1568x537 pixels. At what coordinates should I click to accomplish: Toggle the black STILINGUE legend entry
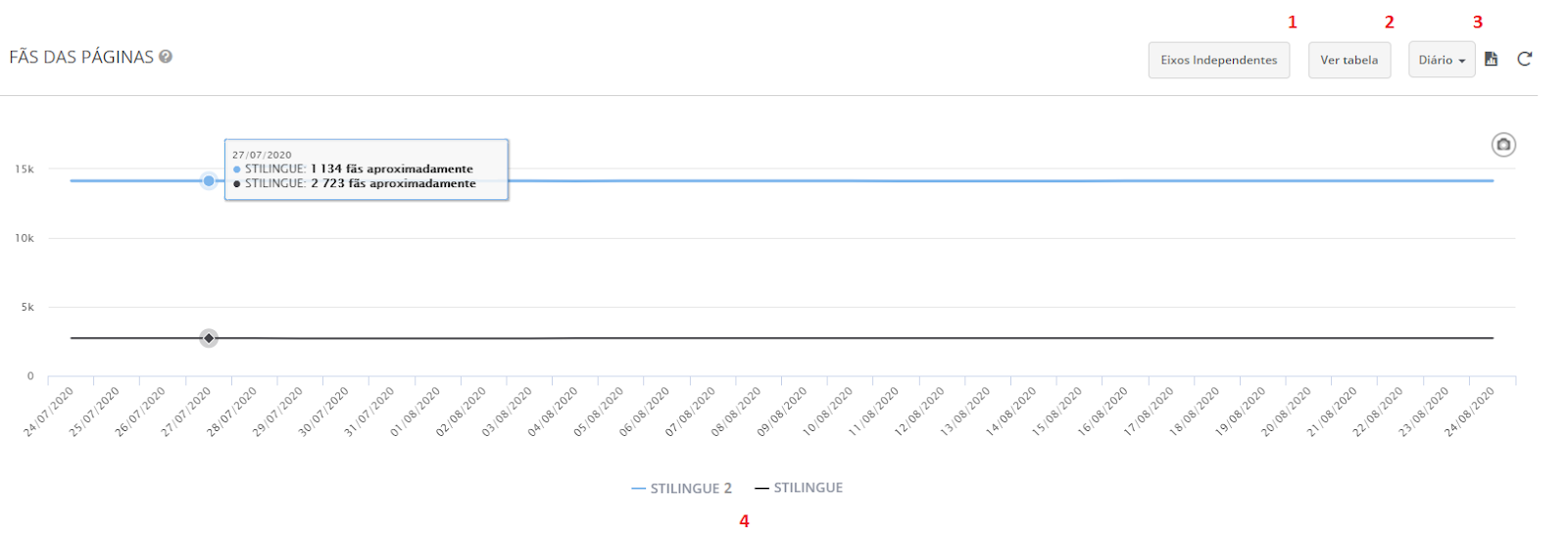point(799,487)
